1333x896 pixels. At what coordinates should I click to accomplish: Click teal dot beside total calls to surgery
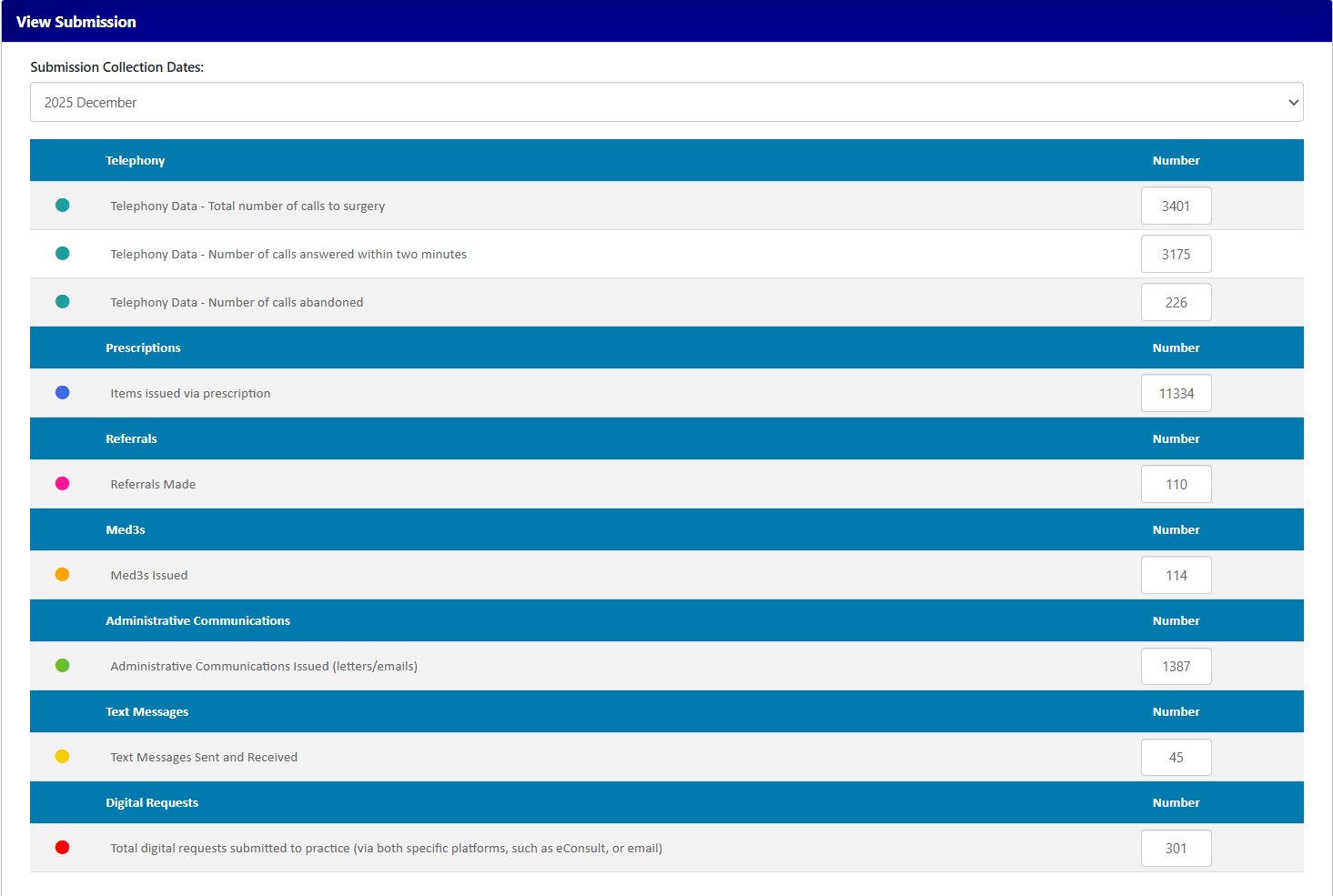62,206
